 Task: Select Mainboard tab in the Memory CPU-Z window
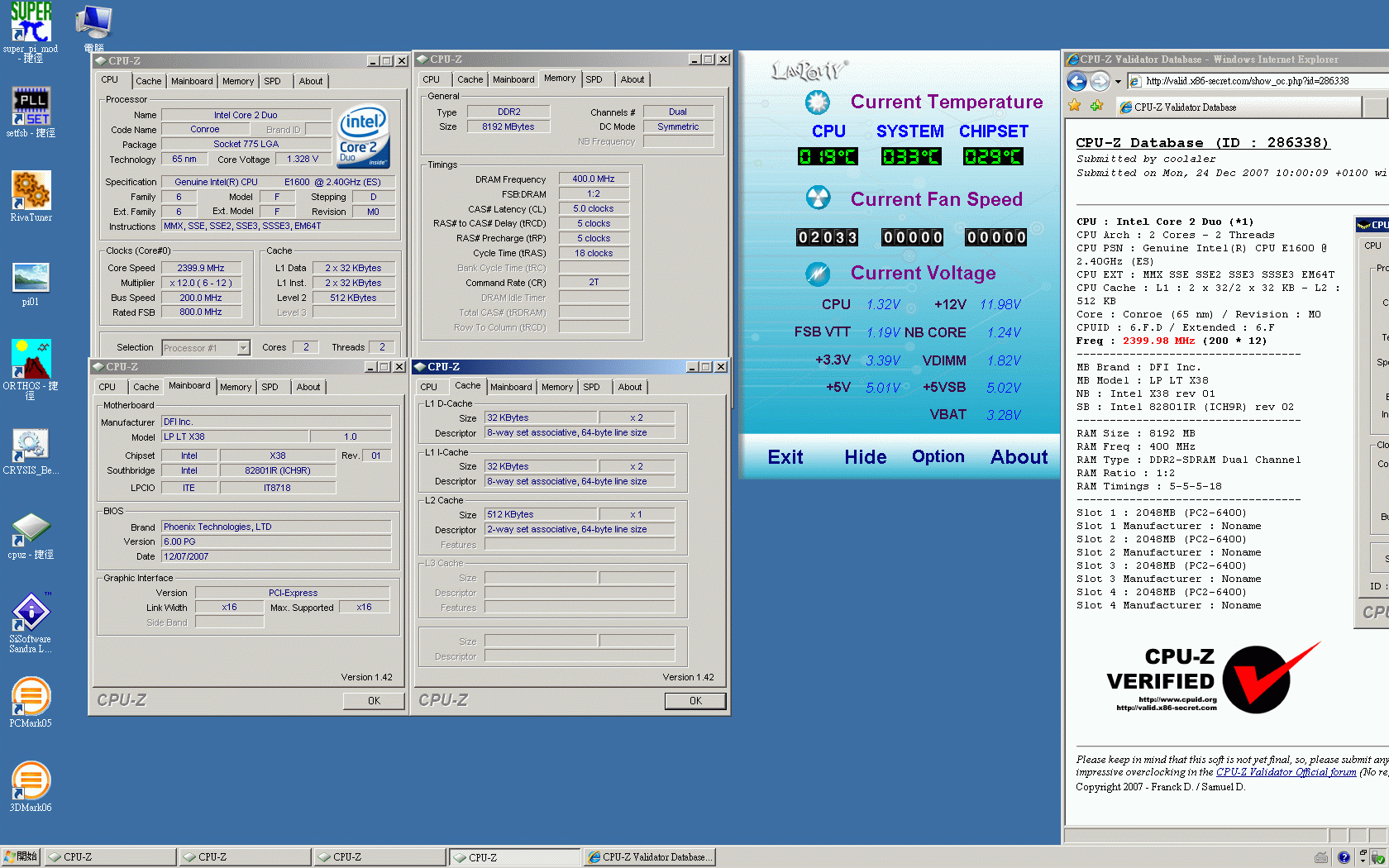pyautogui.click(x=513, y=79)
